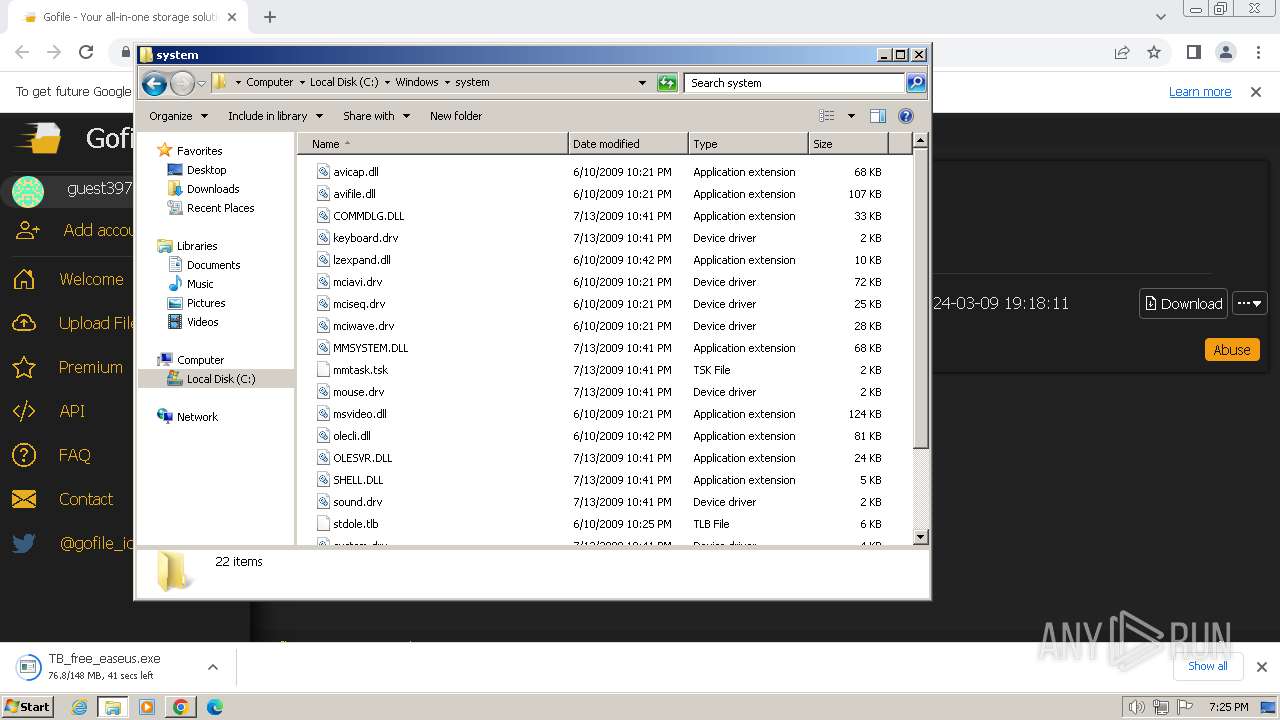Screen dimensions: 1280x720
Task: Open the recent locations dropdown beside Forward
Action: (x=201, y=83)
